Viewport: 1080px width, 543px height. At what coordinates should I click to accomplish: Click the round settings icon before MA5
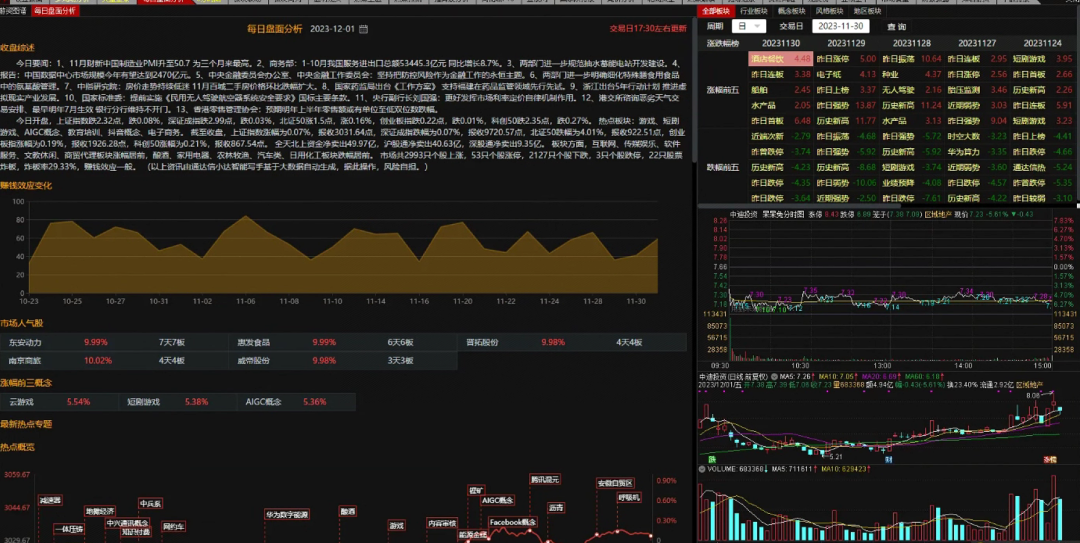773,377
